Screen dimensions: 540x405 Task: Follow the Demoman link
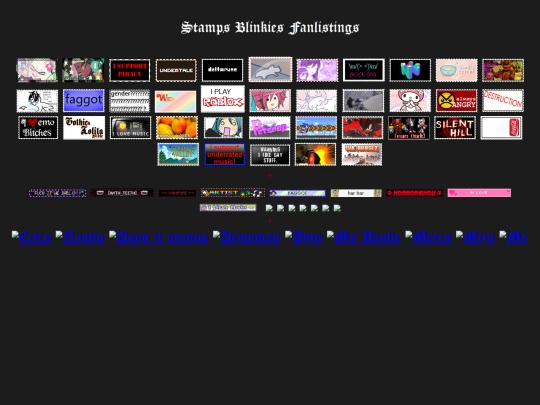247,238
